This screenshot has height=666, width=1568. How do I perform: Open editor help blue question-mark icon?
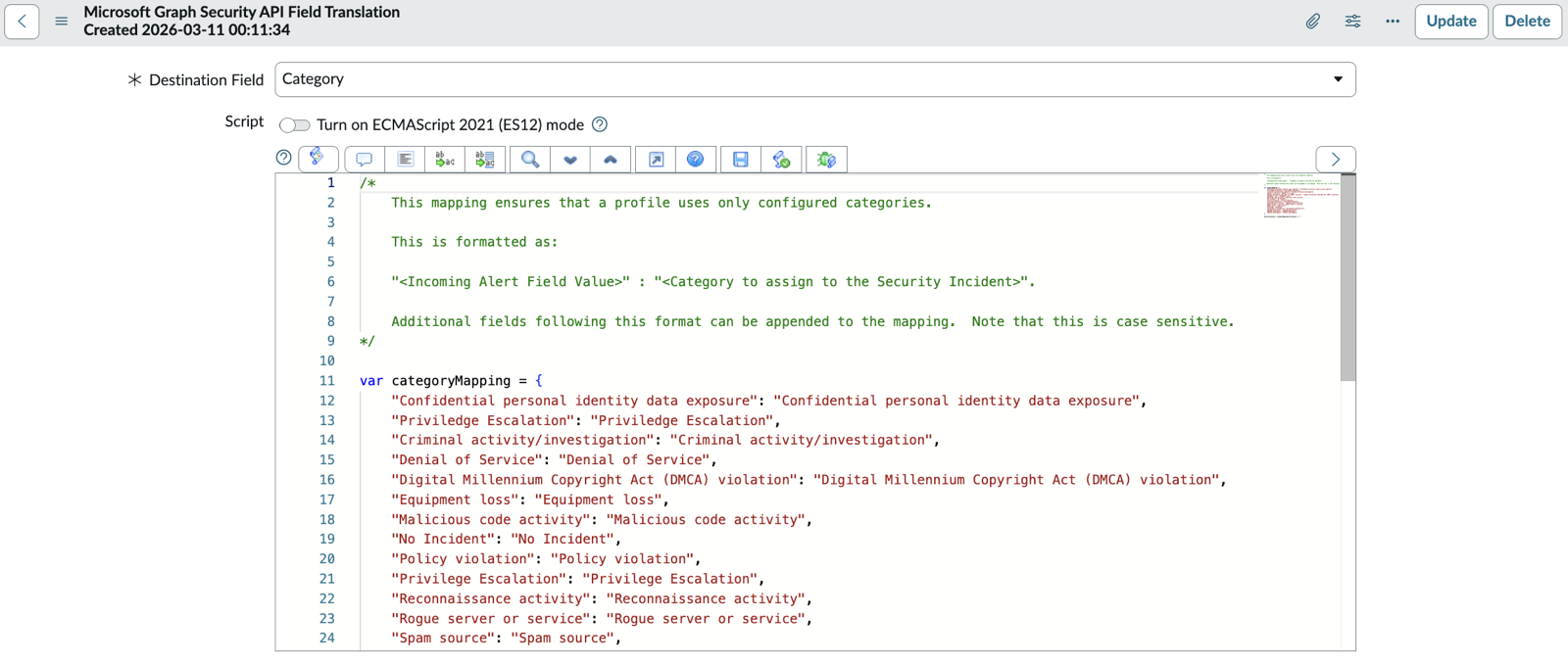[x=696, y=160]
